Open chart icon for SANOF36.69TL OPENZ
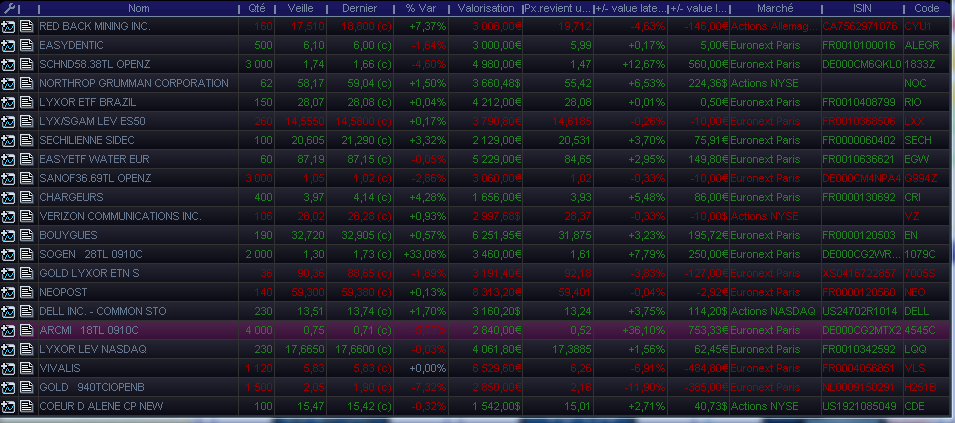955x423 pixels. click(9, 178)
